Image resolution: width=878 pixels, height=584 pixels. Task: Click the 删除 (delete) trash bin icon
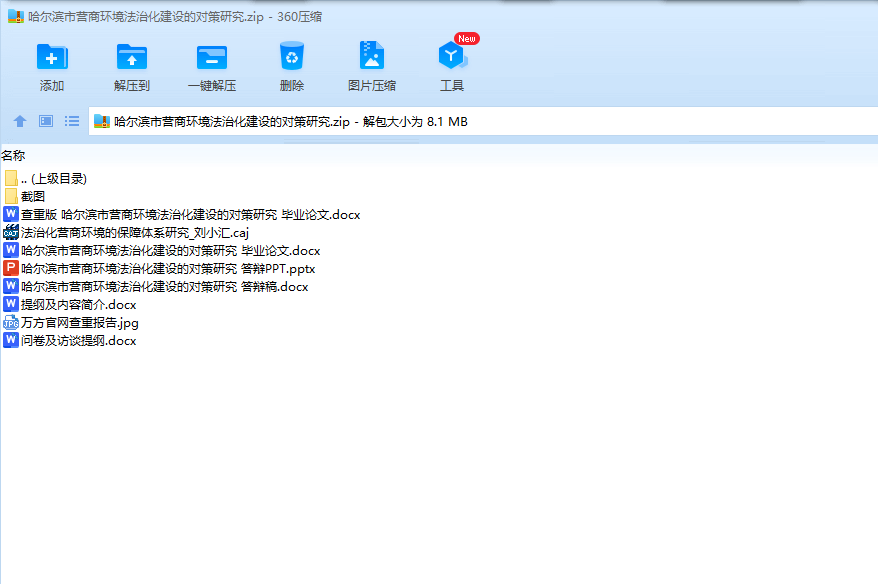point(292,56)
